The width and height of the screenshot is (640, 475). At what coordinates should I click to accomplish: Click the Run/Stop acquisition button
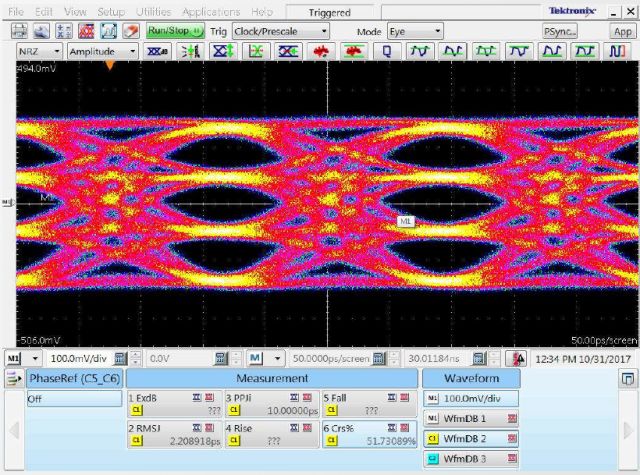point(175,31)
